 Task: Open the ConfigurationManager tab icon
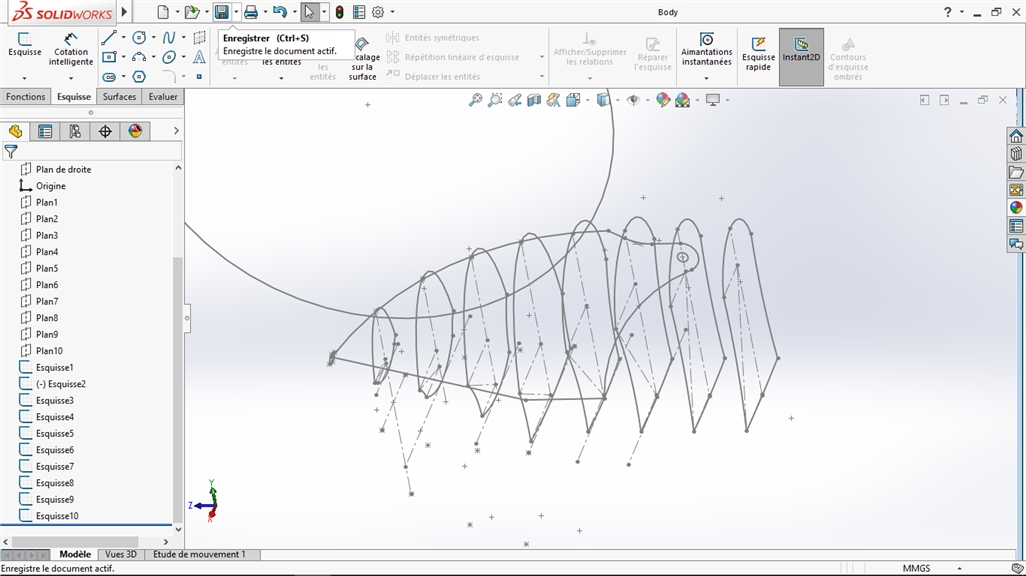click(75, 132)
